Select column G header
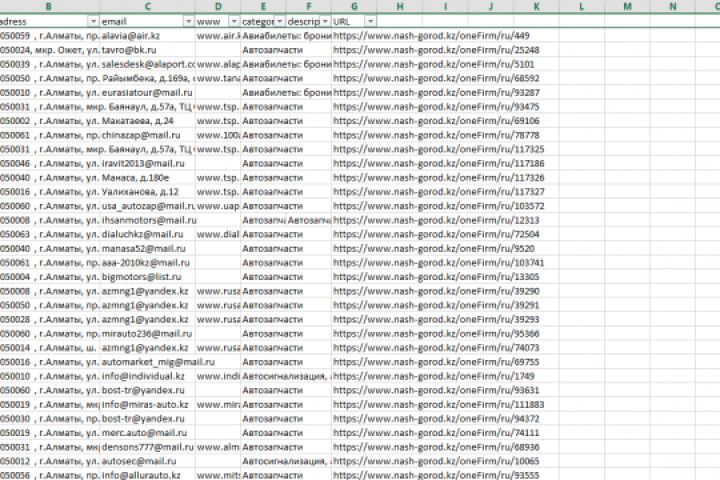Screen dimensions: 720x480 354,6
